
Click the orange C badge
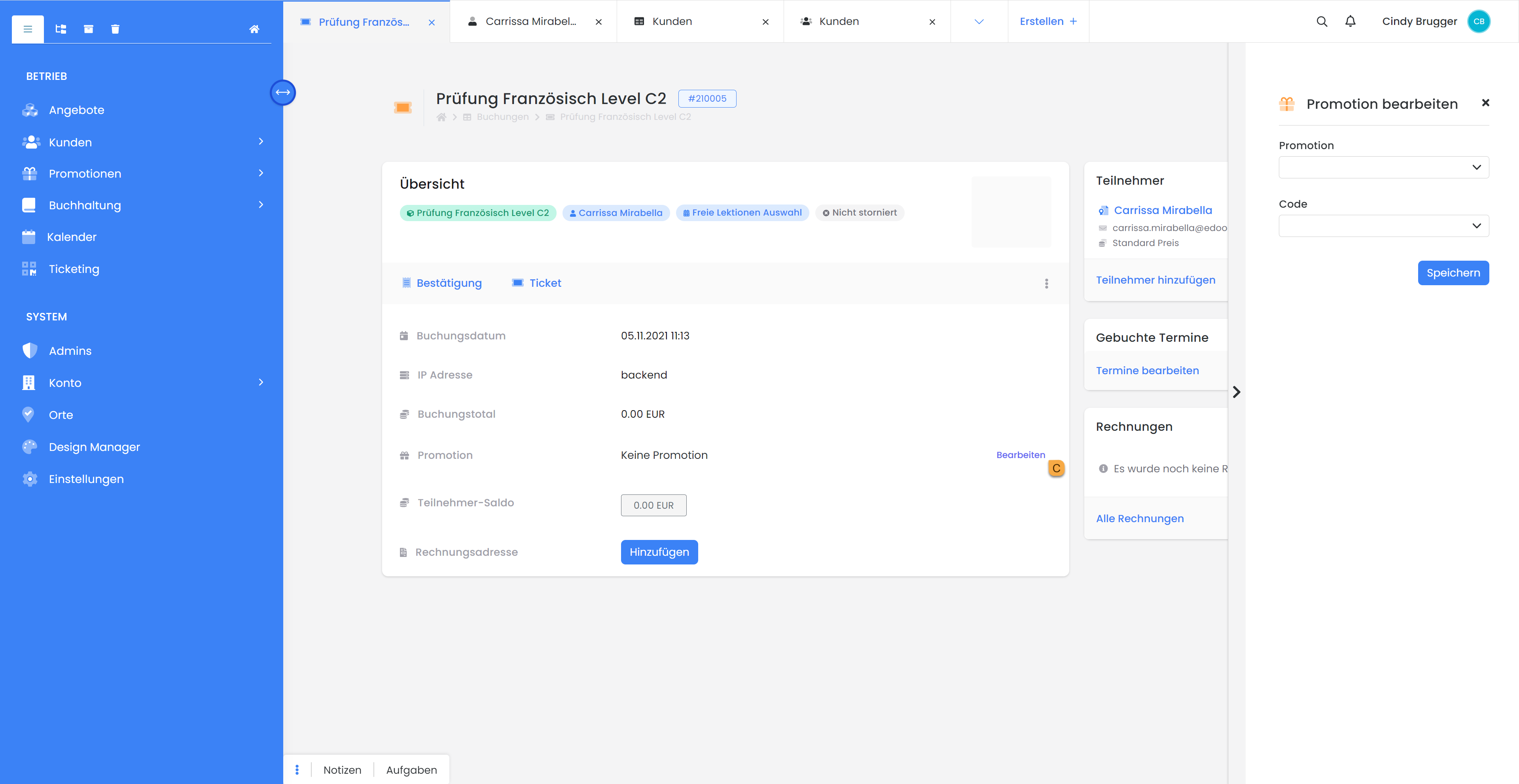[x=1055, y=468]
